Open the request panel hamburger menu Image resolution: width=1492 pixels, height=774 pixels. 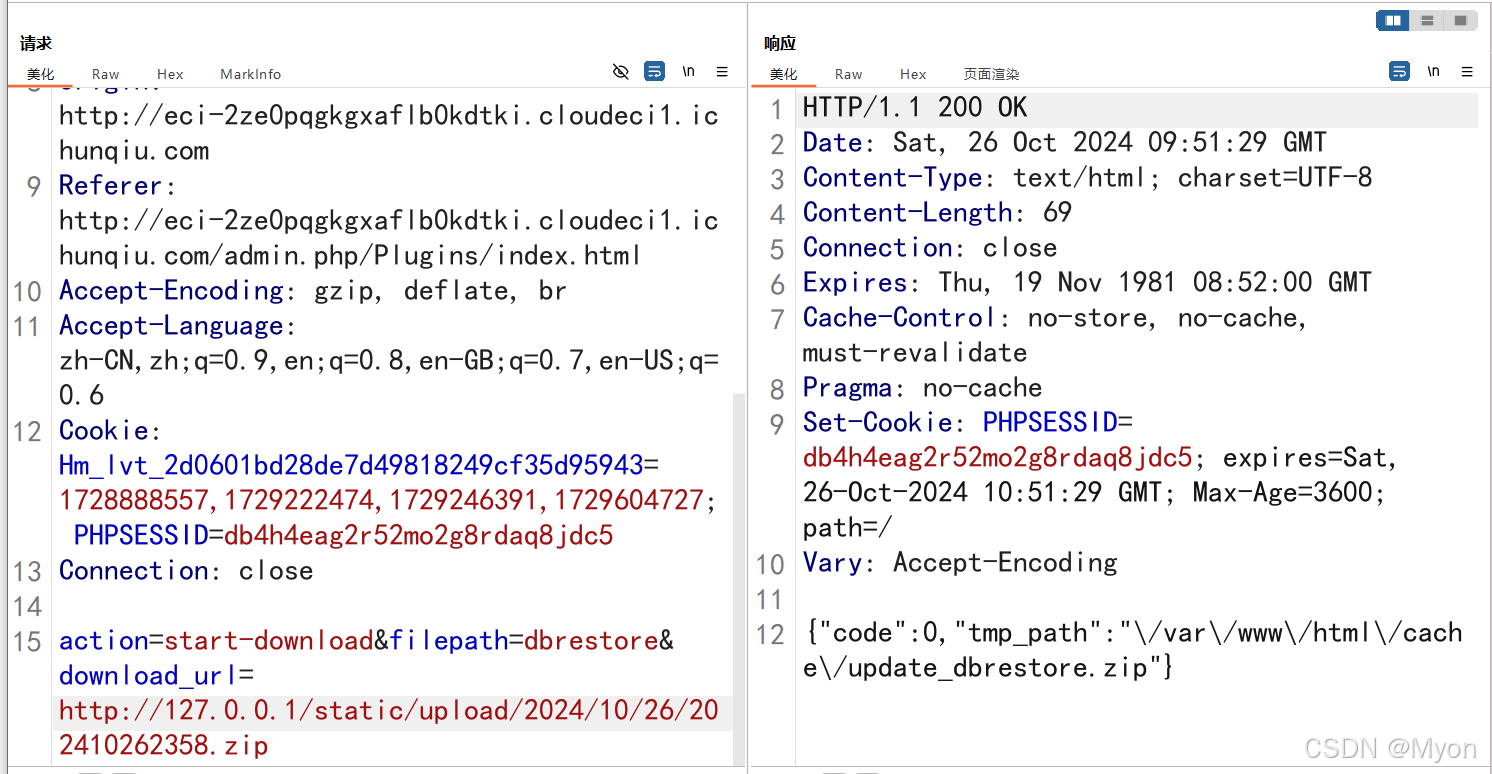[x=722, y=72]
